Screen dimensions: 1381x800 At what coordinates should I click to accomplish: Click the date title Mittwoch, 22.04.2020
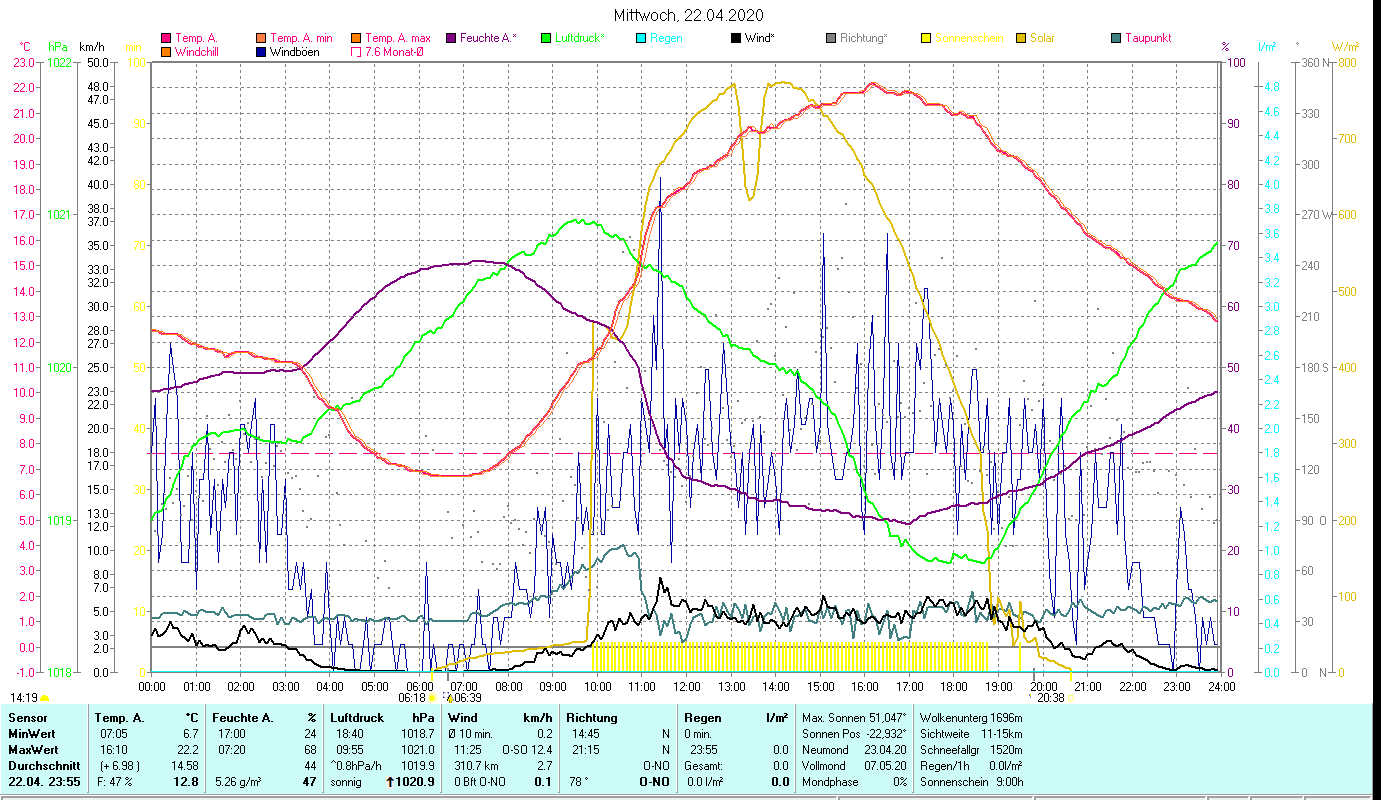point(689,15)
